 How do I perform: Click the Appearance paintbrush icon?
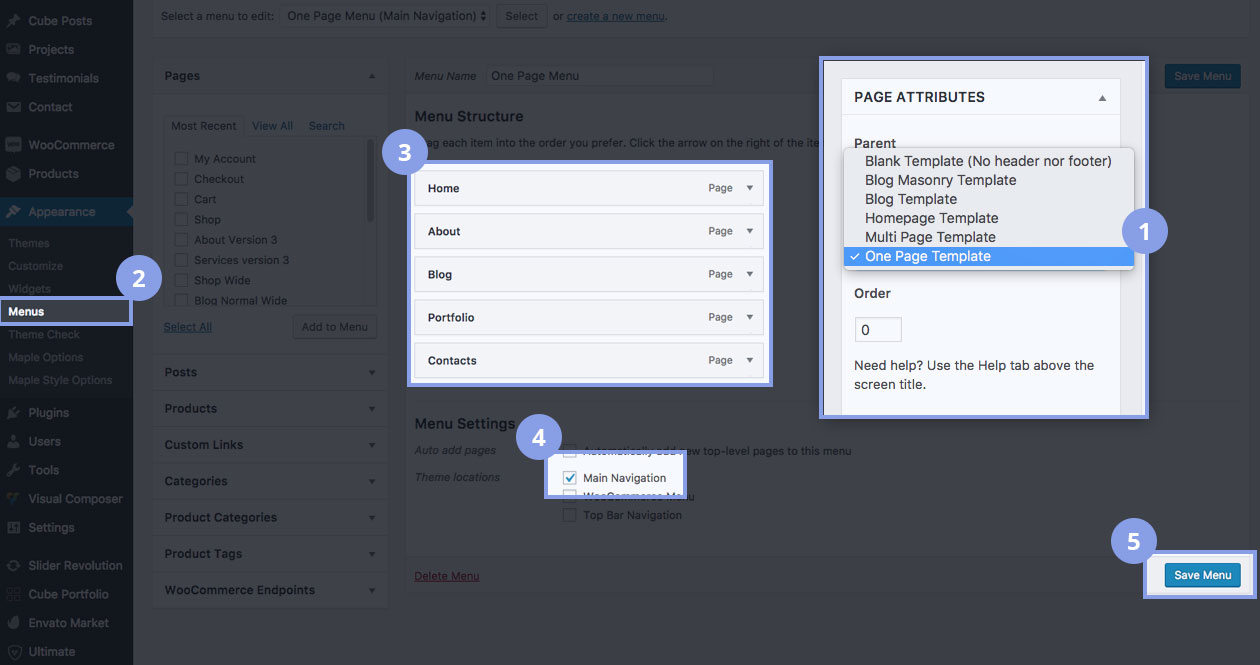[14, 212]
